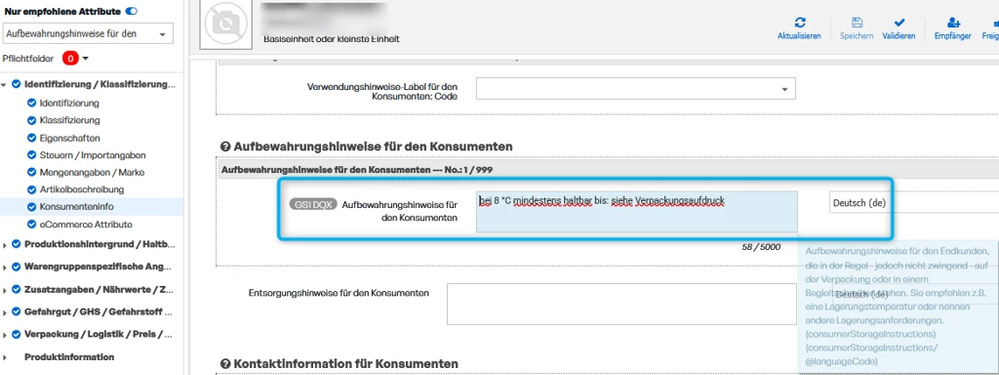
Task: Select Klassifizierung in the tree
Action: coord(69,120)
